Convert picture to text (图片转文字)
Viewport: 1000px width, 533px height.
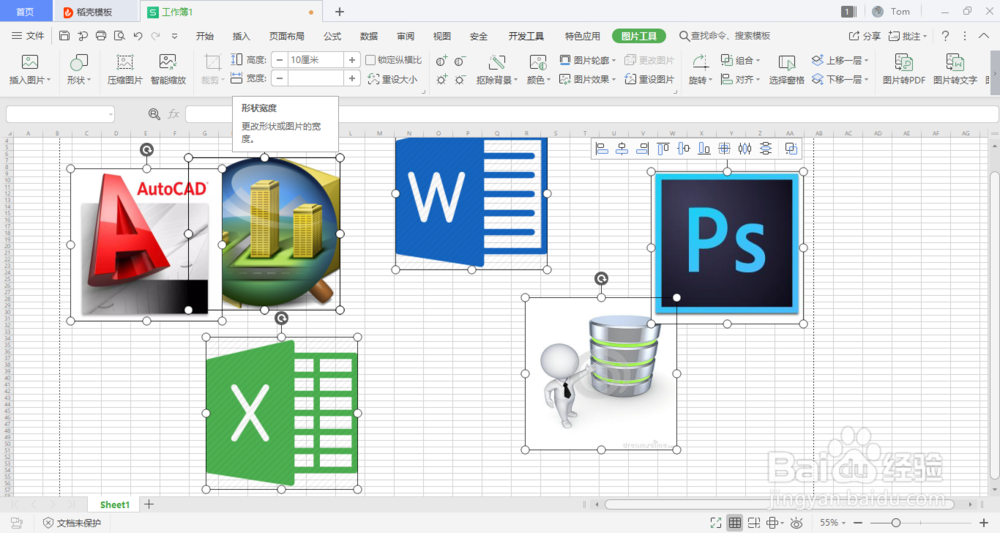(955, 69)
